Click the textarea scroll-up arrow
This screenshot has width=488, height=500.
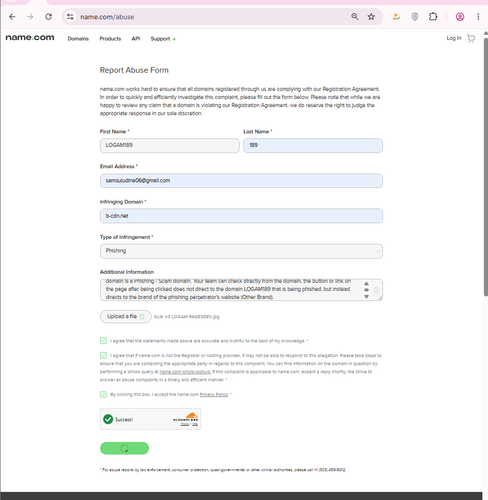(366, 283)
